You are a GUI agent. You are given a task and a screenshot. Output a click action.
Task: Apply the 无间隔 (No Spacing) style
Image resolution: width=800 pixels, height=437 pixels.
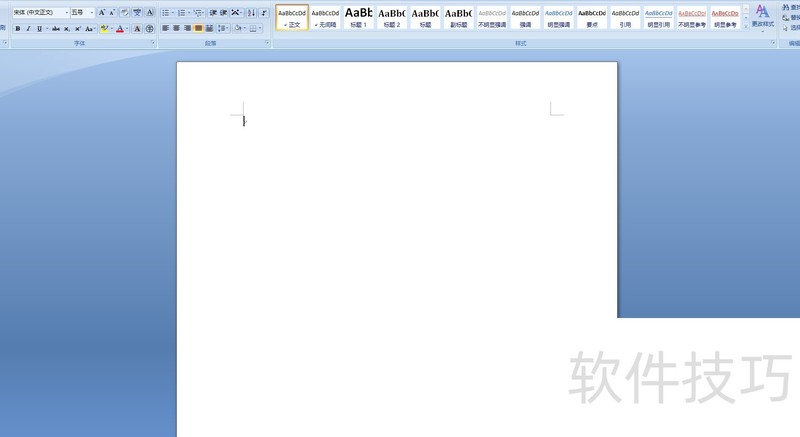point(325,17)
